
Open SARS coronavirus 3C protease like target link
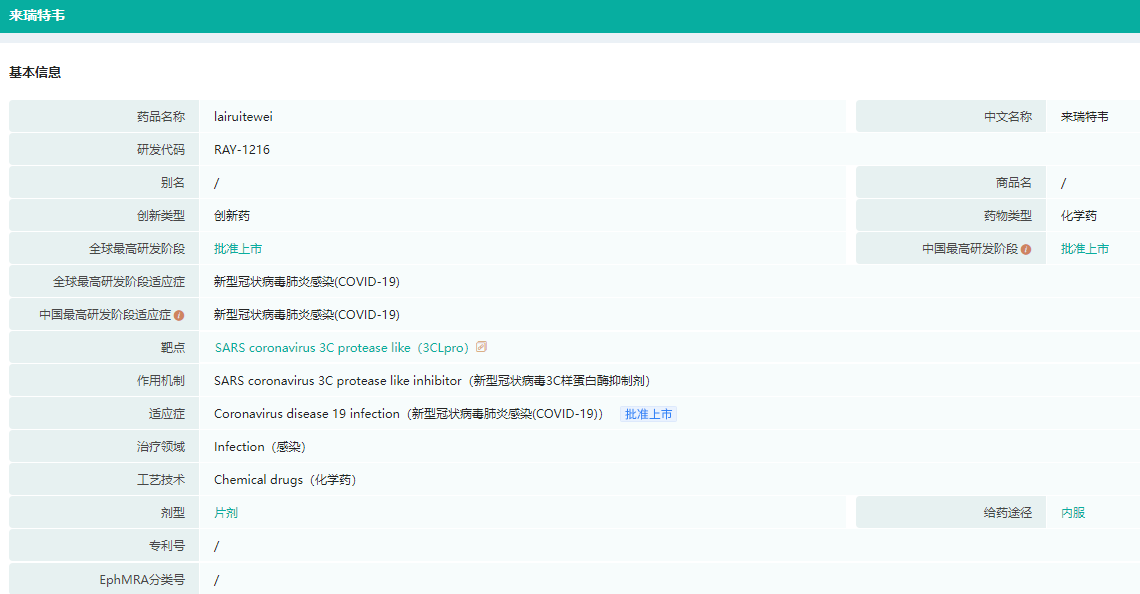(x=340, y=348)
